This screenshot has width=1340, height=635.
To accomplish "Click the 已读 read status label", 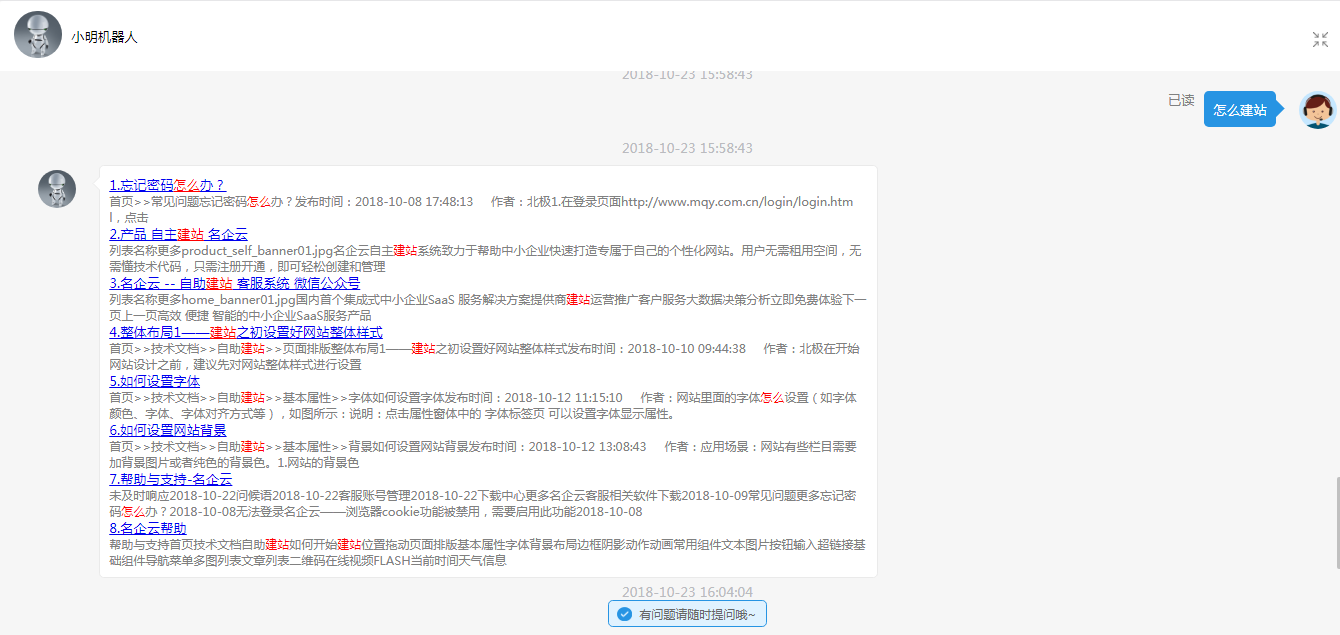I will [1181, 100].
